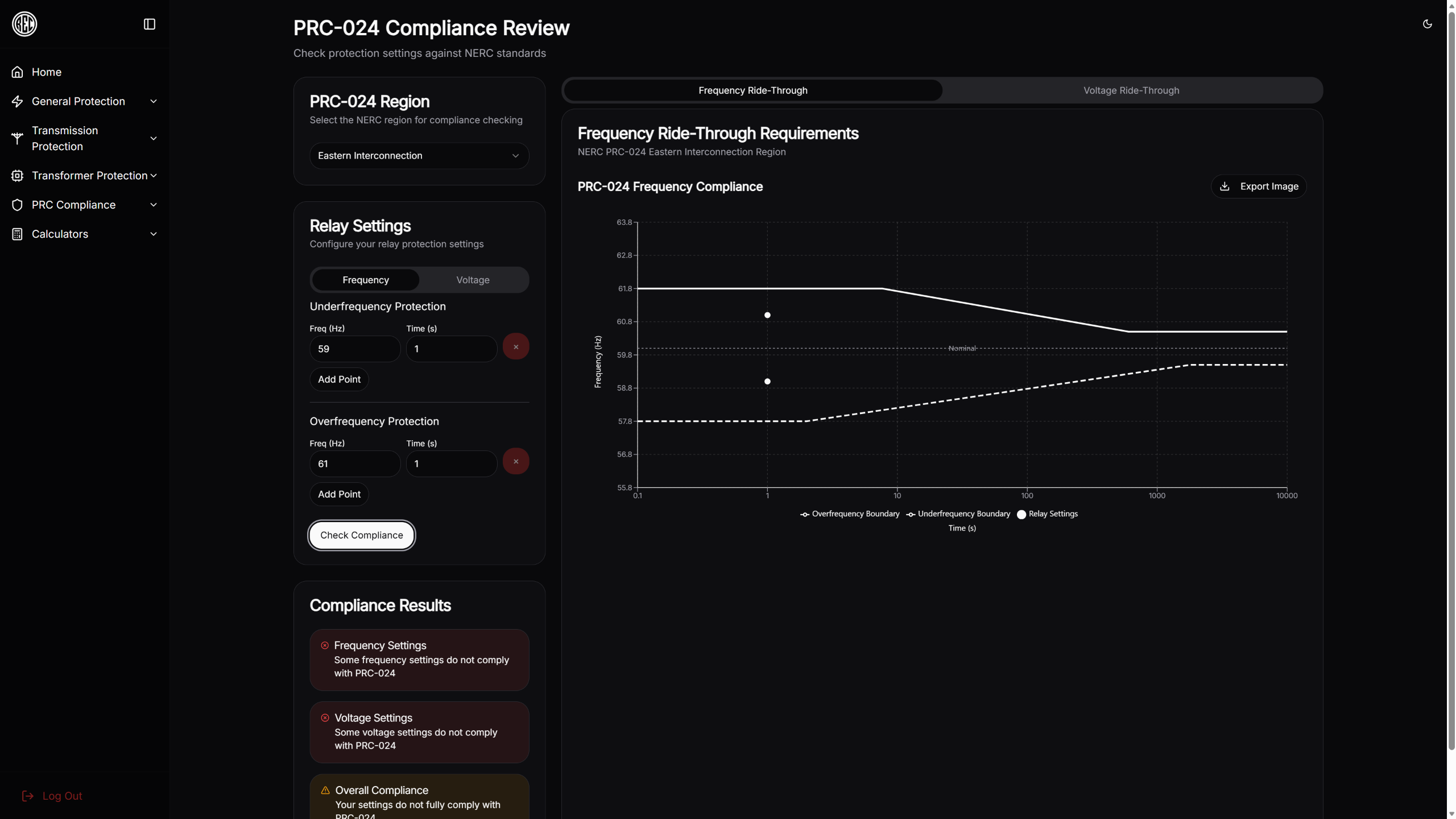The width and height of the screenshot is (1456, 819).
Task: Click the underfrequency Freq (Hz) input field
Action: tap(354, 349)
